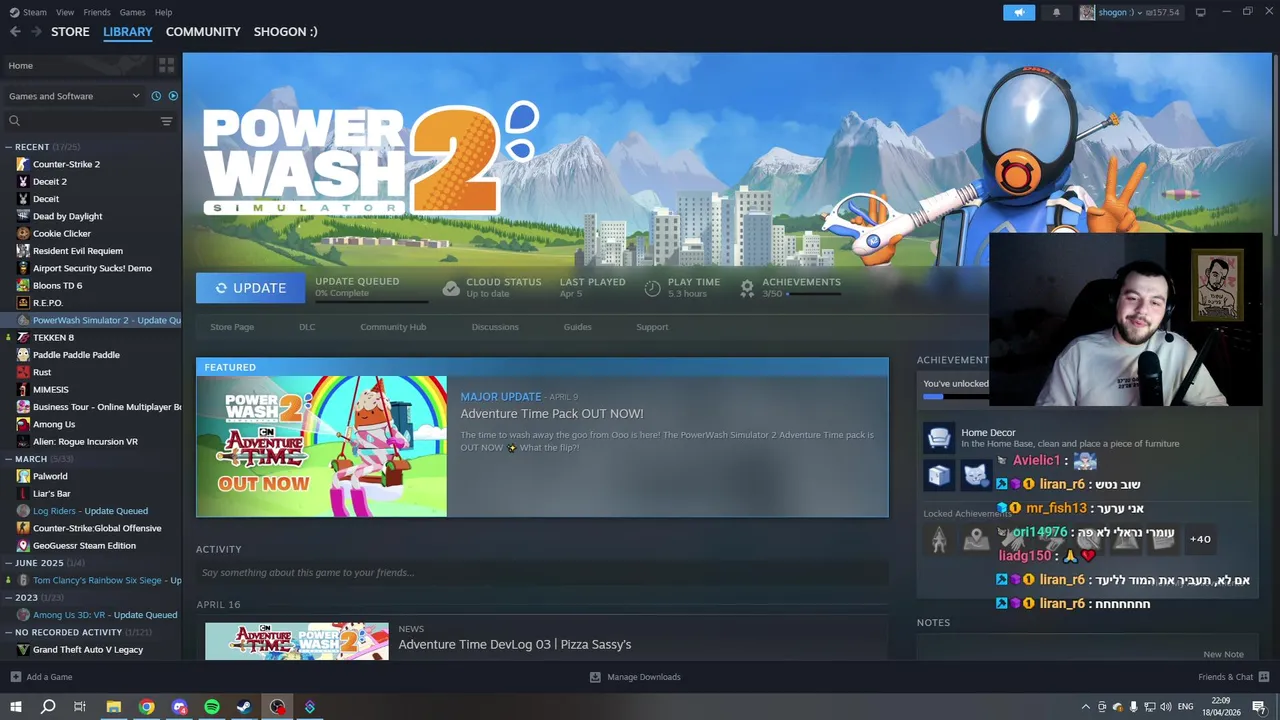Click the Home library button
The height and width of the screenshot is (720, 1280).
(76, 65)
